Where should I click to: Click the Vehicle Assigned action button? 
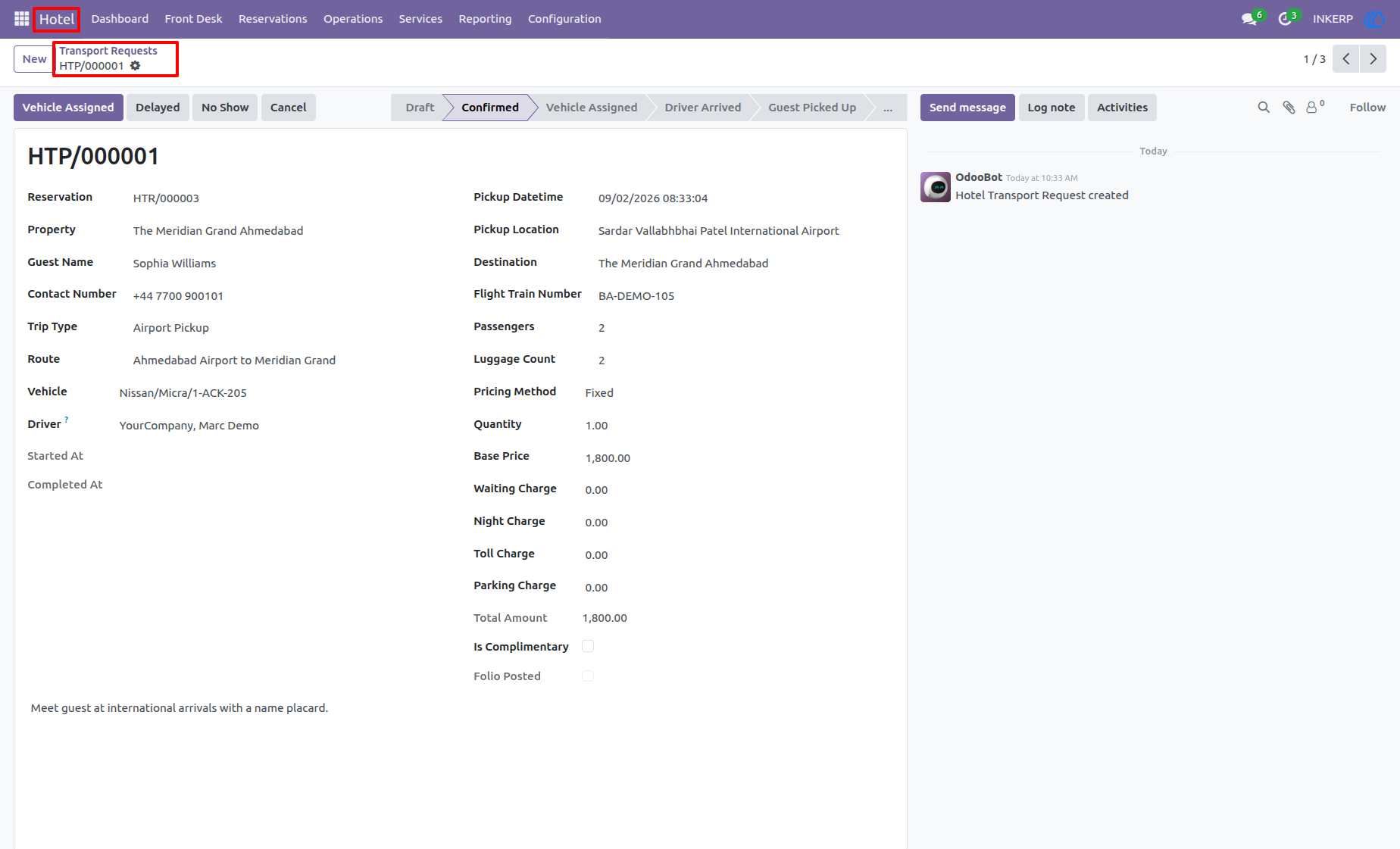tap(68, 108)
